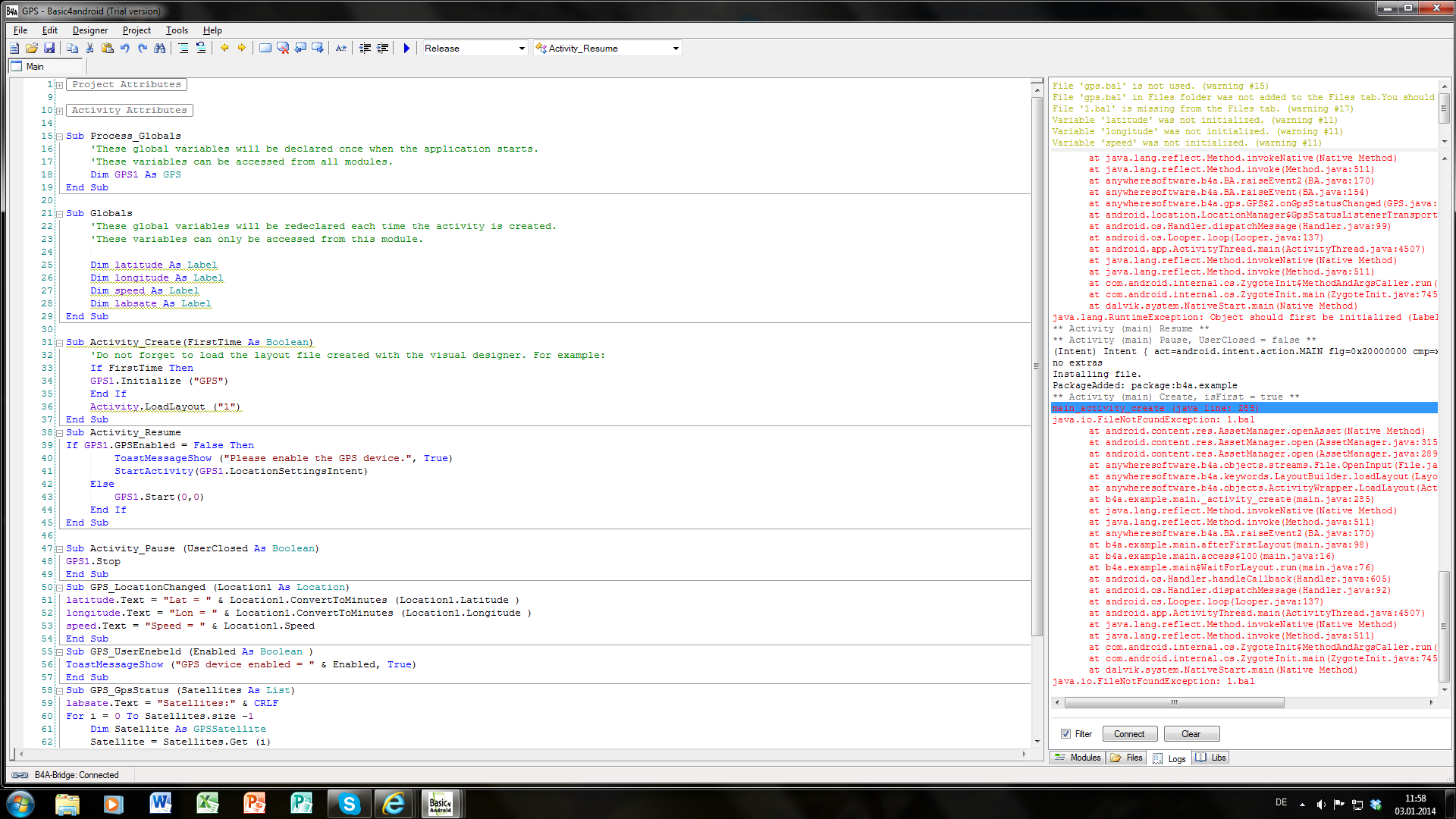Click the navigate backward yellow arrow

coord(224,48)
